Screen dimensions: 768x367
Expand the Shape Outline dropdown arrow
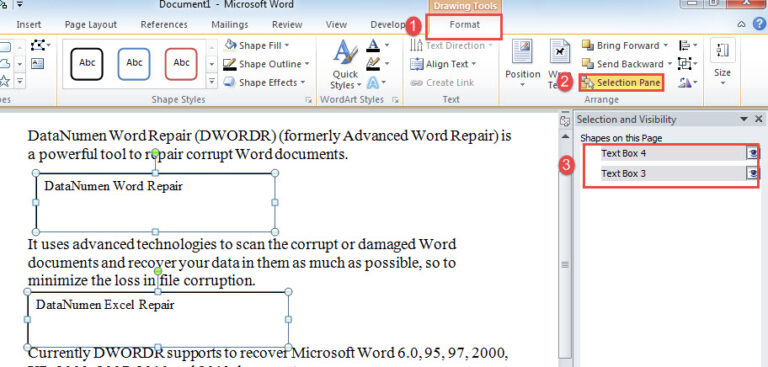pyautogui.click(x=307, y=64)
